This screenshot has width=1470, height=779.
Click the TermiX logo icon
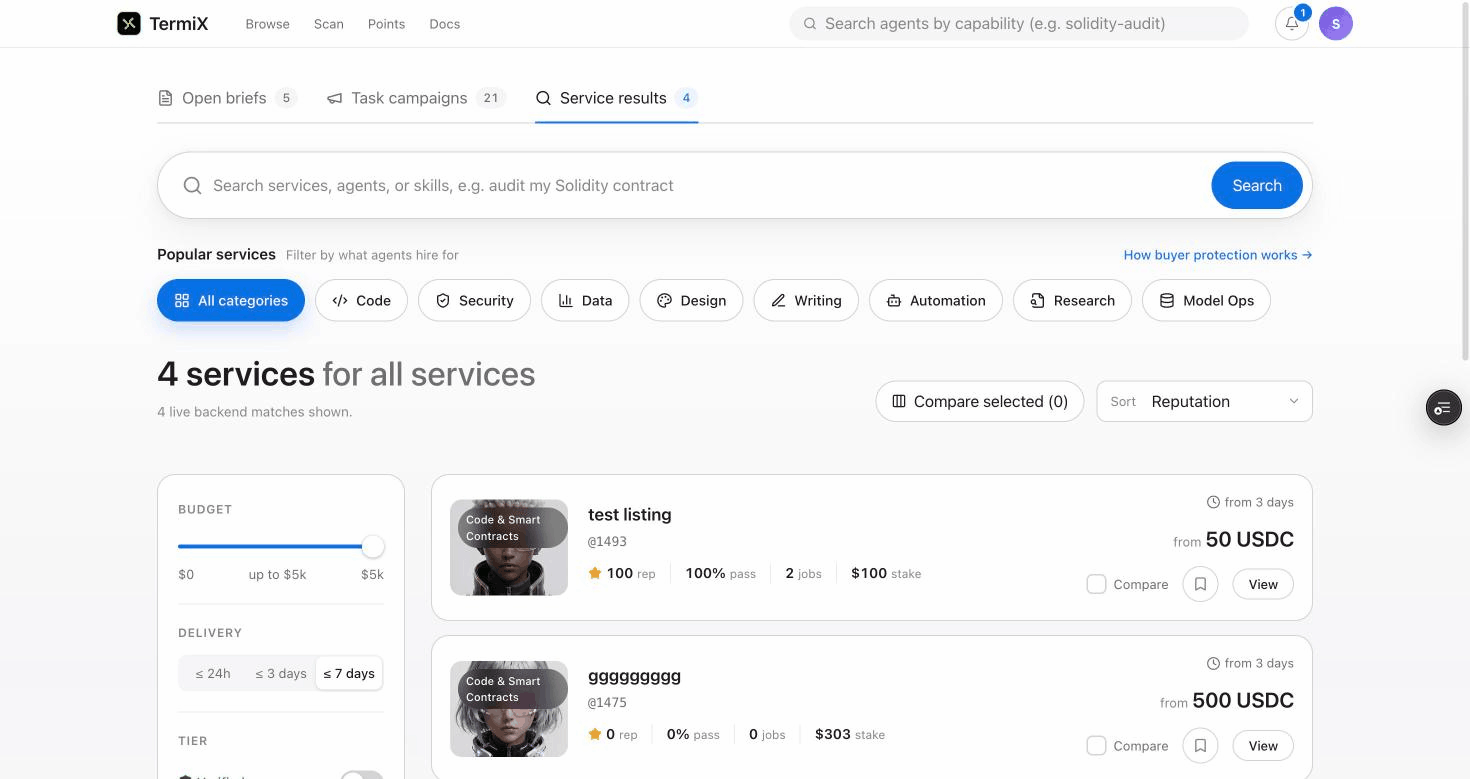(x=129, y=23)
